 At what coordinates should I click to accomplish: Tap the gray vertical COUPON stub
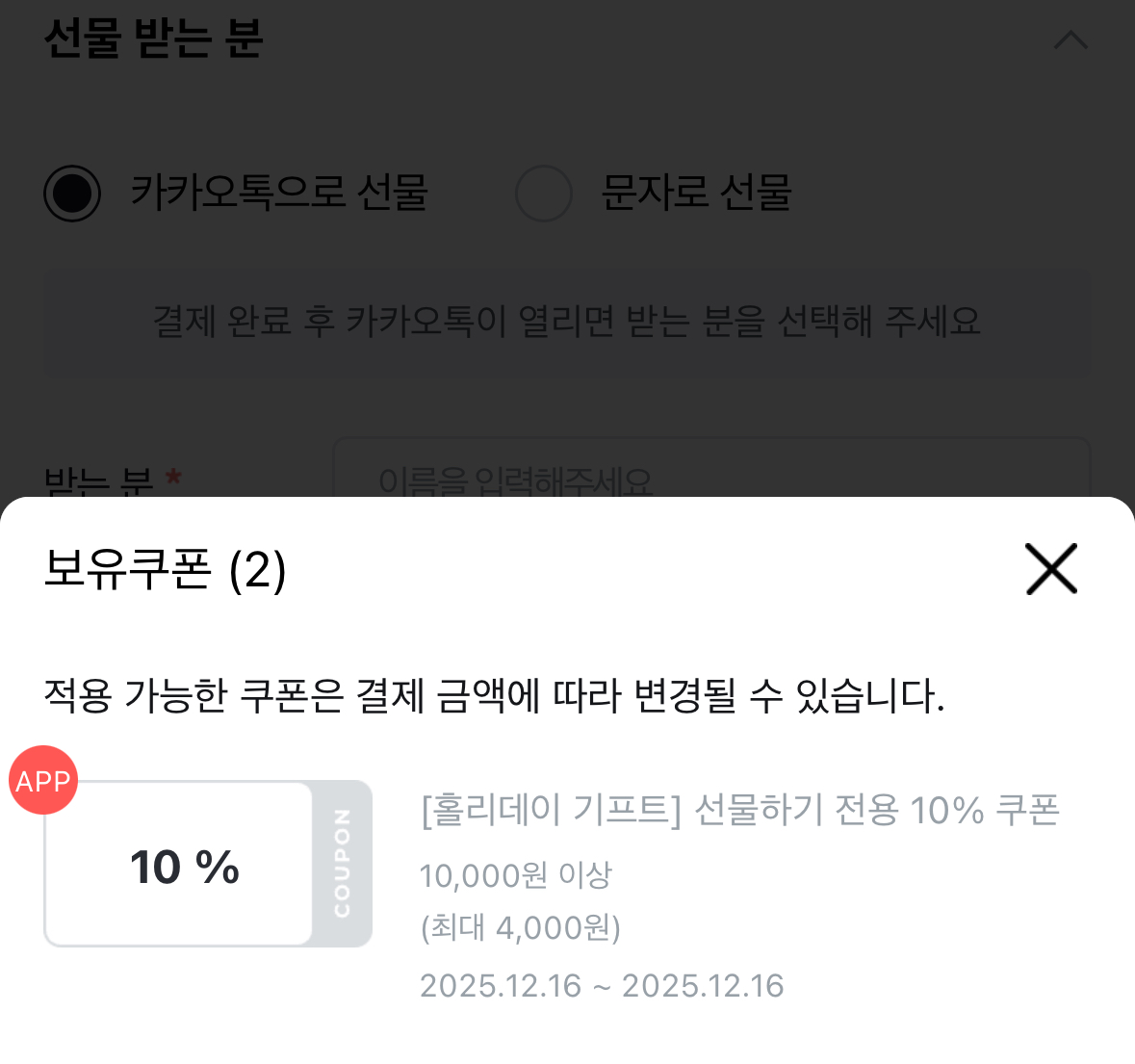[343, 863]
